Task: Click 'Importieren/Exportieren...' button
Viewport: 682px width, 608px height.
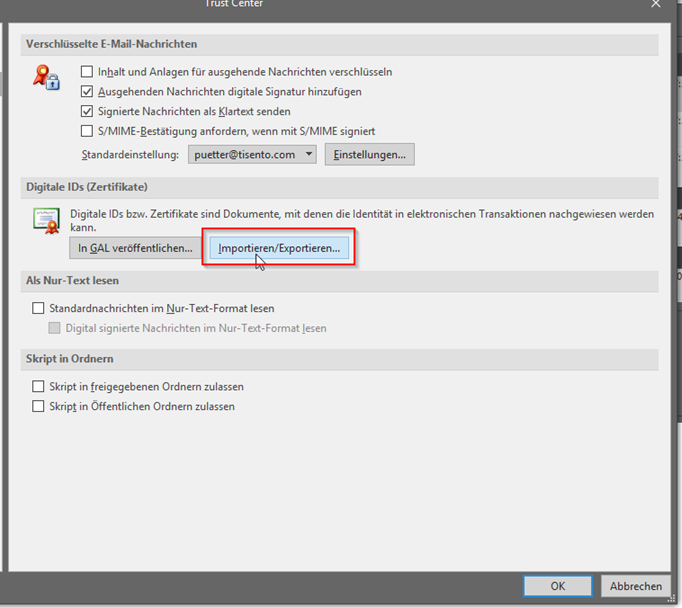Action: pos(279,248)
